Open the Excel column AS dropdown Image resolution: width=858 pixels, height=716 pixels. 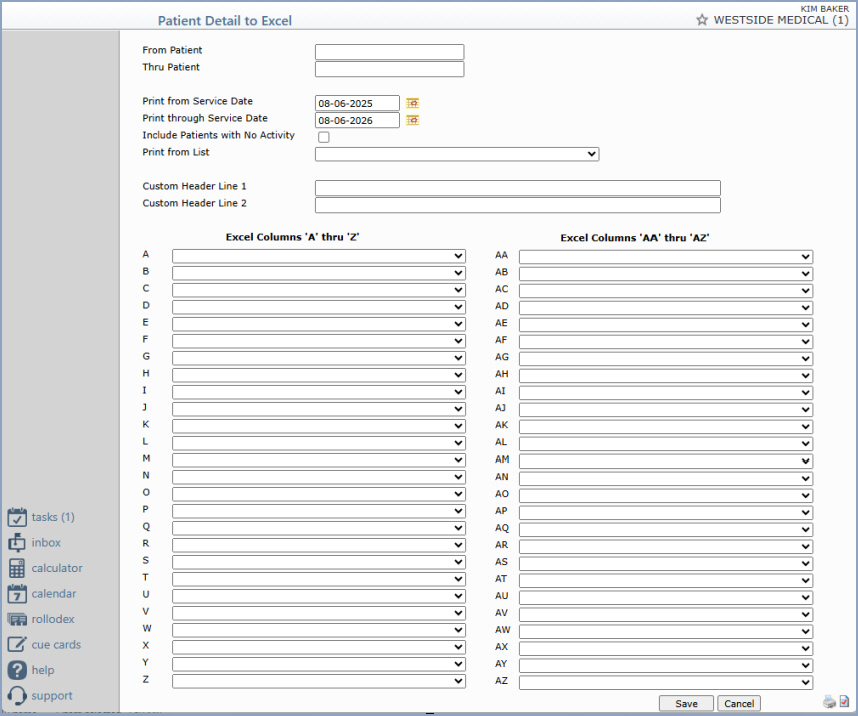666,563
